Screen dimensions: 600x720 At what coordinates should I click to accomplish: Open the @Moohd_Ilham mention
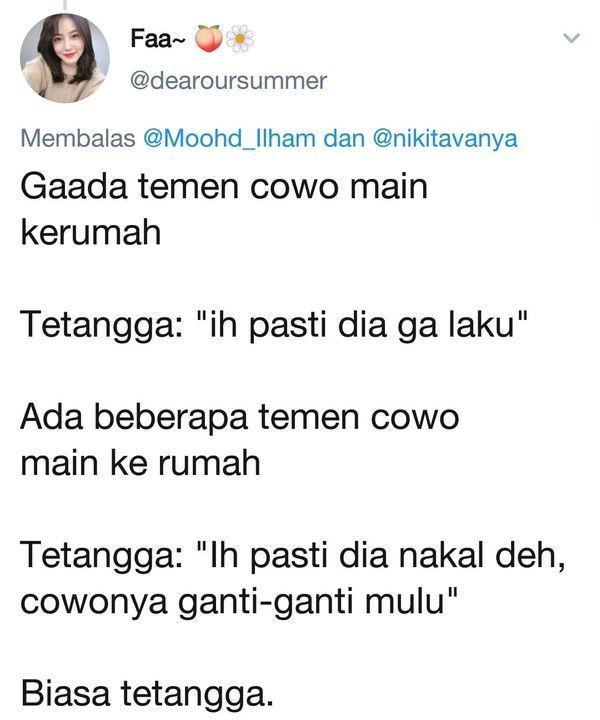pos(230,138)
